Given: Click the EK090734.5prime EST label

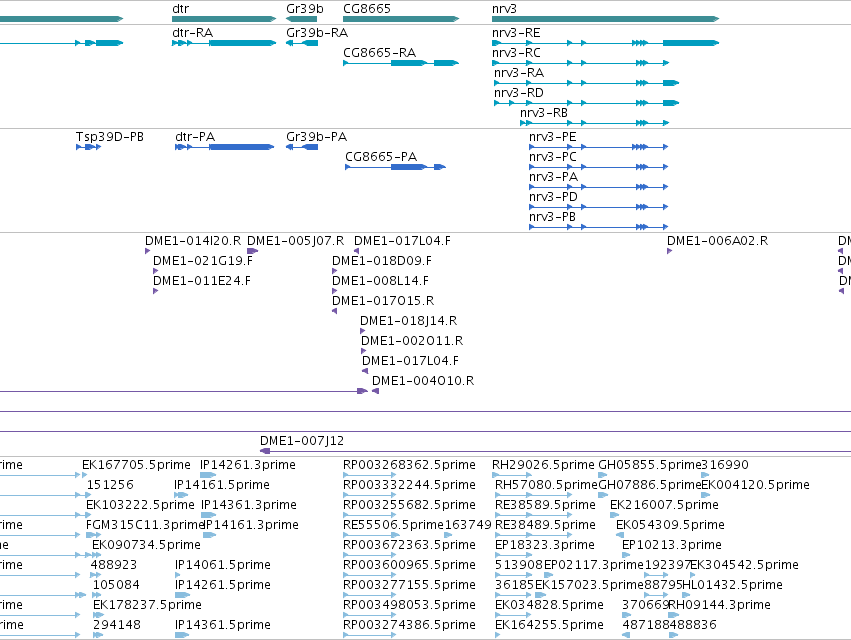Looking at the screenshot, I should coord(147,545).
